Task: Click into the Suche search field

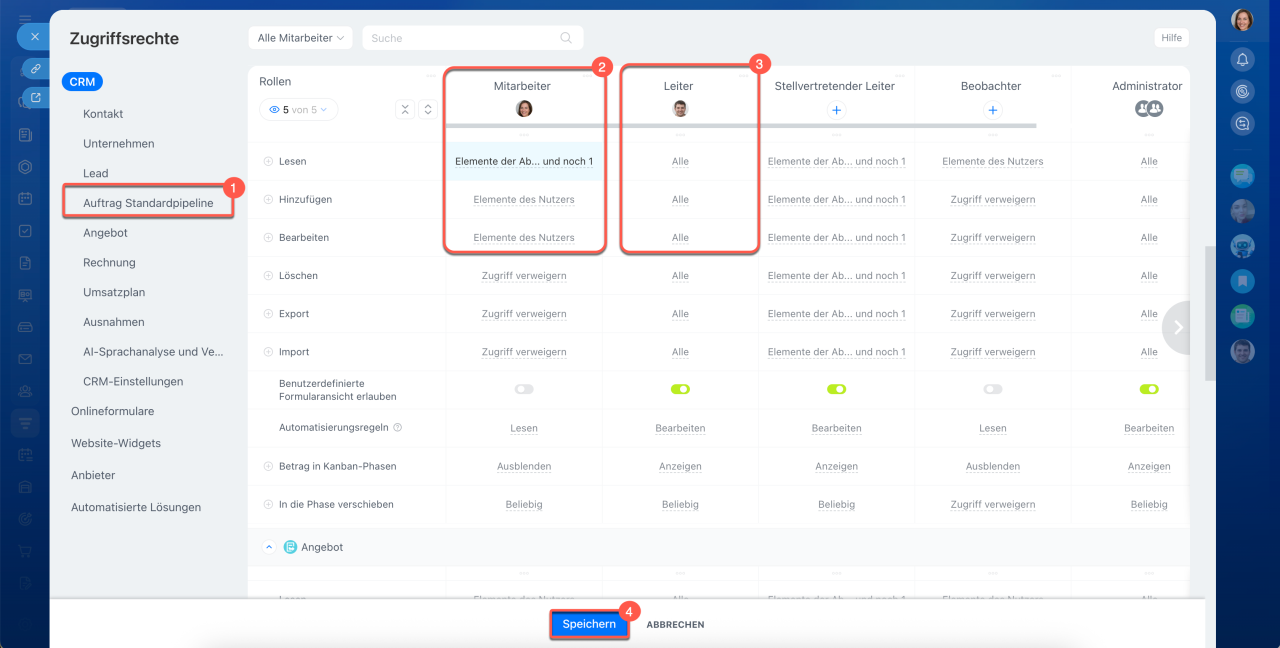Action: tap(460, 38)
